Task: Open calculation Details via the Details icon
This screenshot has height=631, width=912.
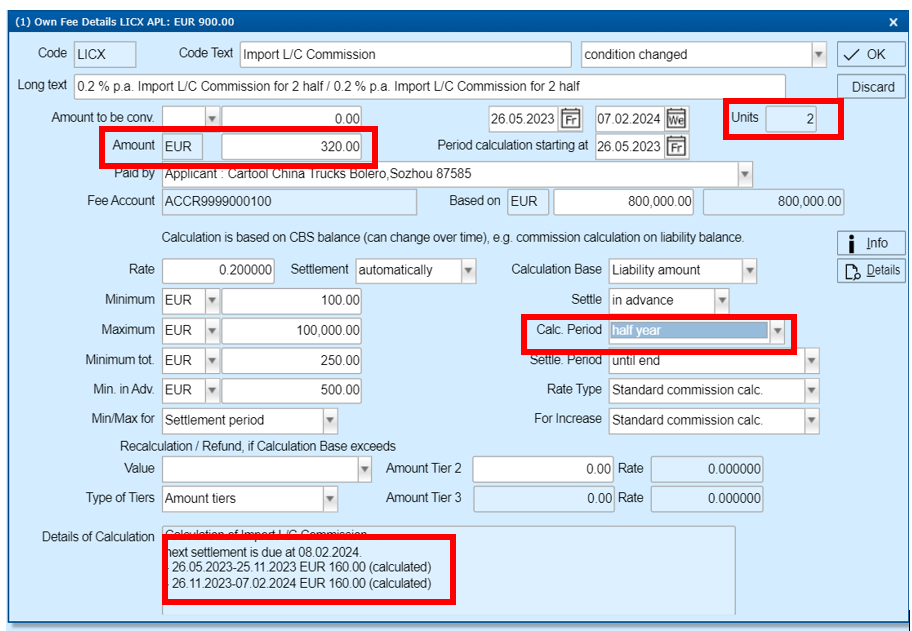Action: coord(869,270)
